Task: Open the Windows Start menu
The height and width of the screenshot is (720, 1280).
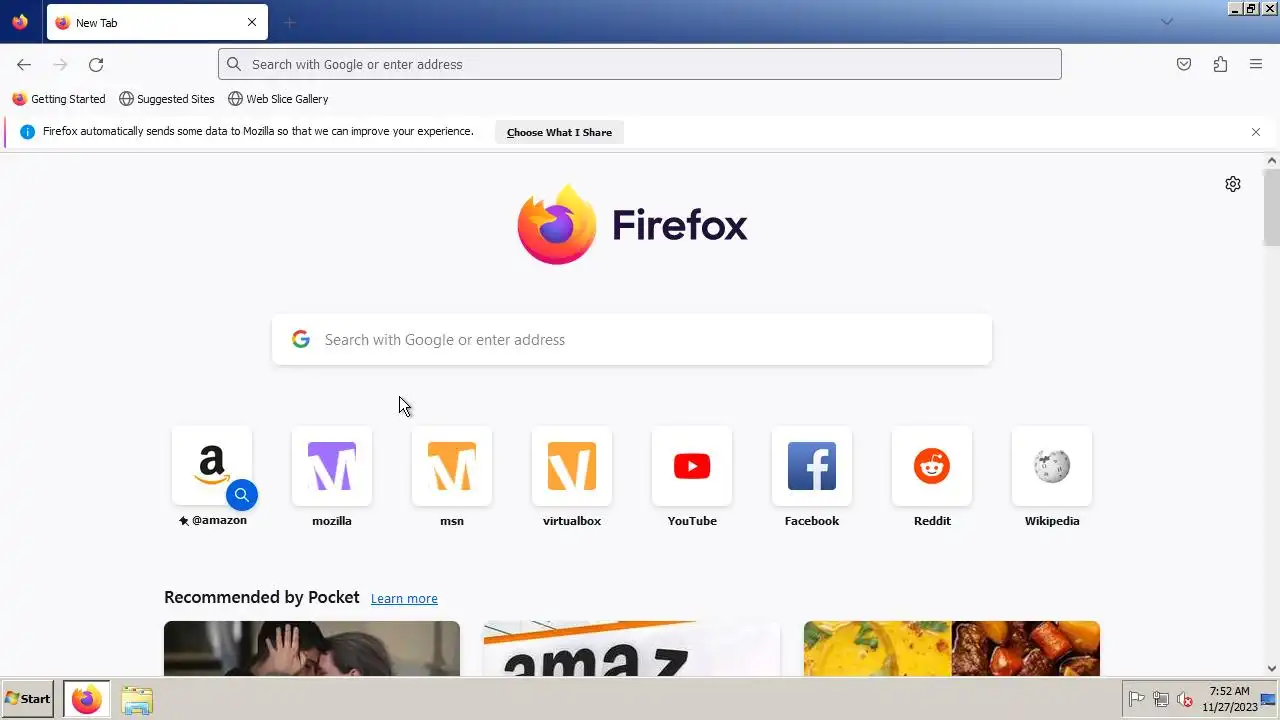Action: click(28, 699)
